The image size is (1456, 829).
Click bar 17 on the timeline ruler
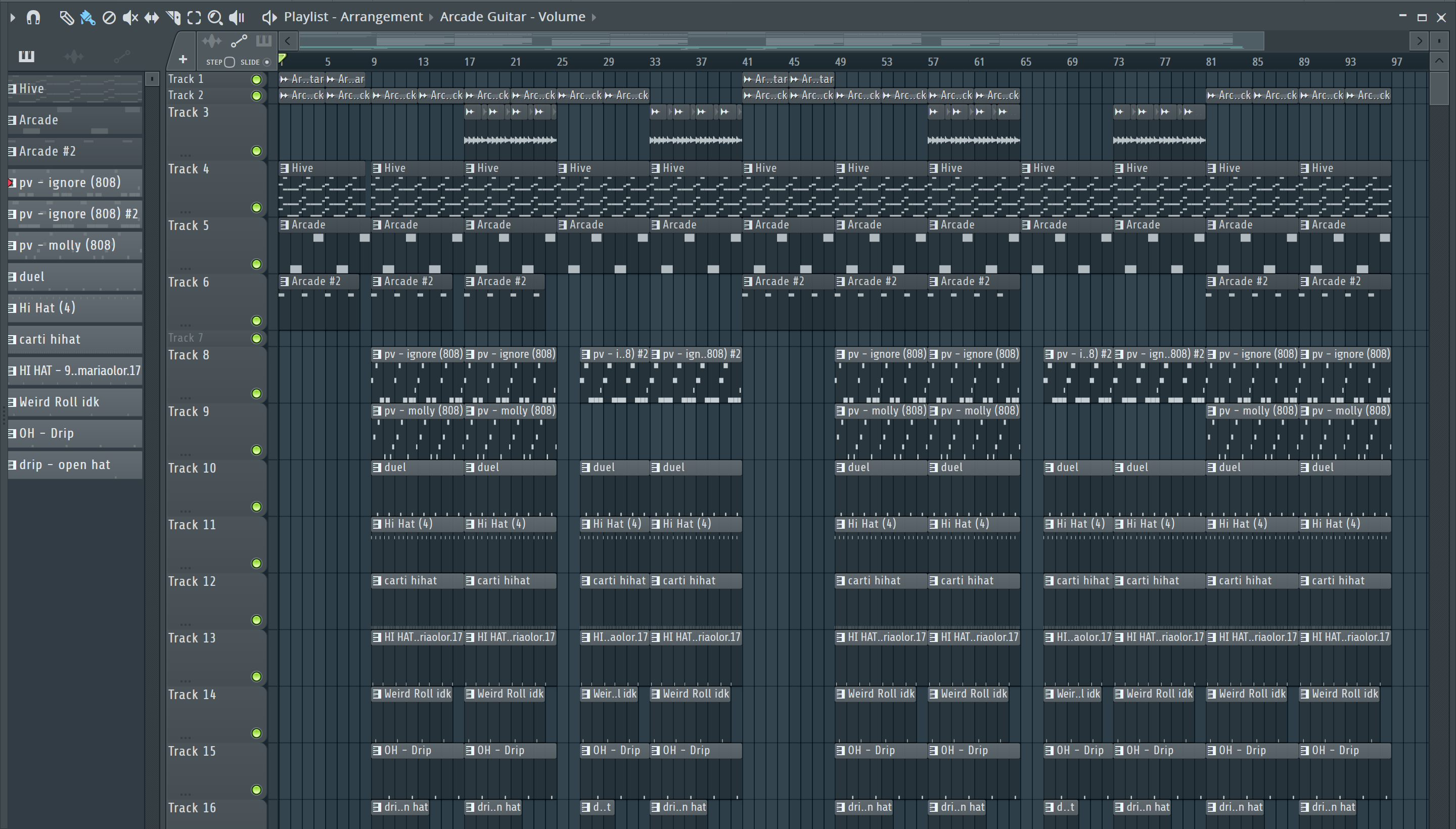469,62
